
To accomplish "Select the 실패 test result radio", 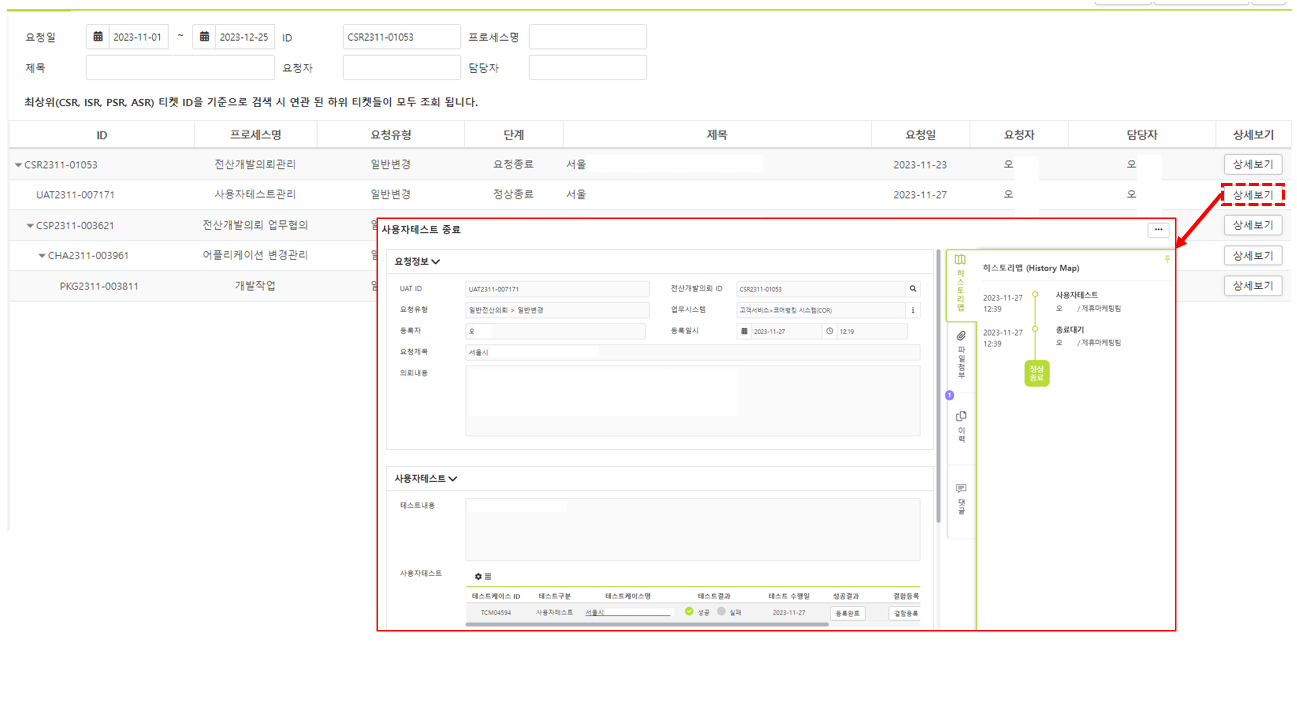I will click(721, 611).
